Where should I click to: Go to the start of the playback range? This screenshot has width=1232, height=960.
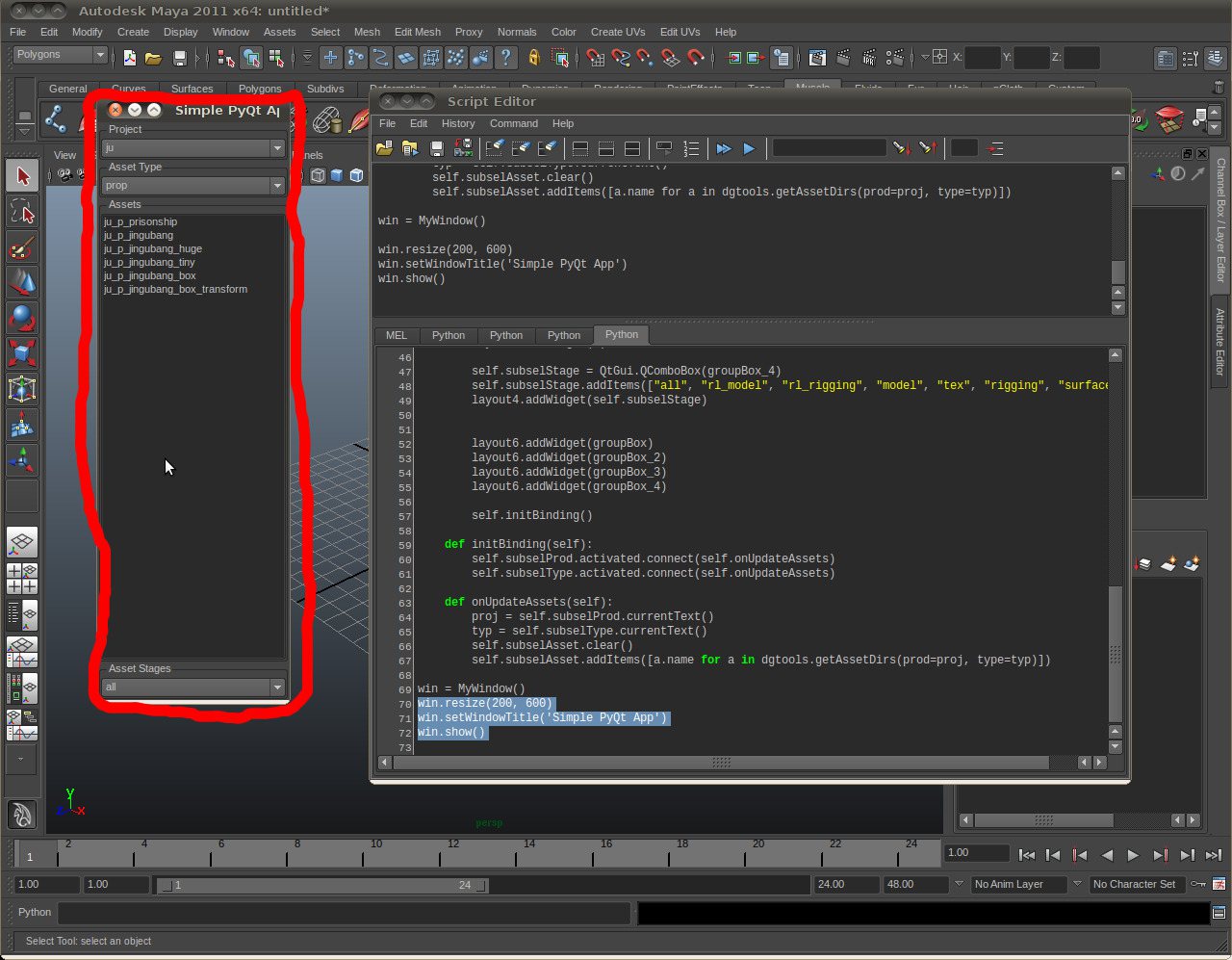point(1027,855)
